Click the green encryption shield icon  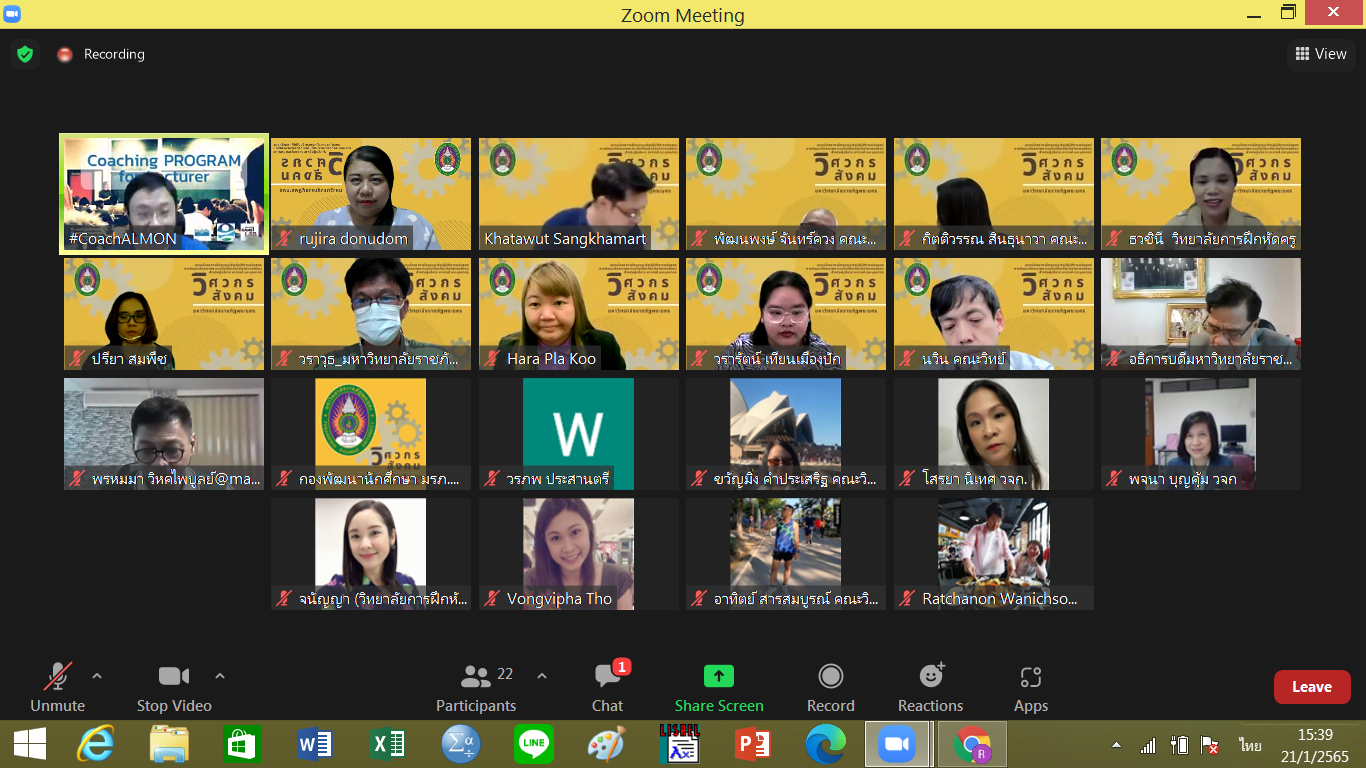pyautogui.click(x=25, y=54)
